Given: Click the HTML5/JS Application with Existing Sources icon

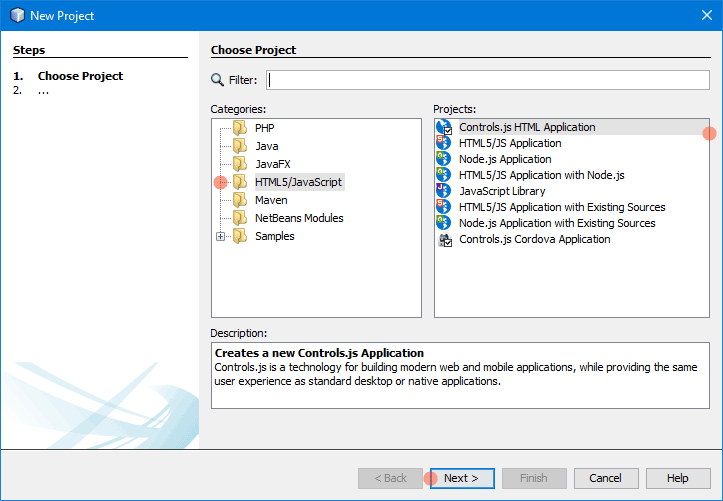Looking at the screenshot, I should (x=444, y=207).
